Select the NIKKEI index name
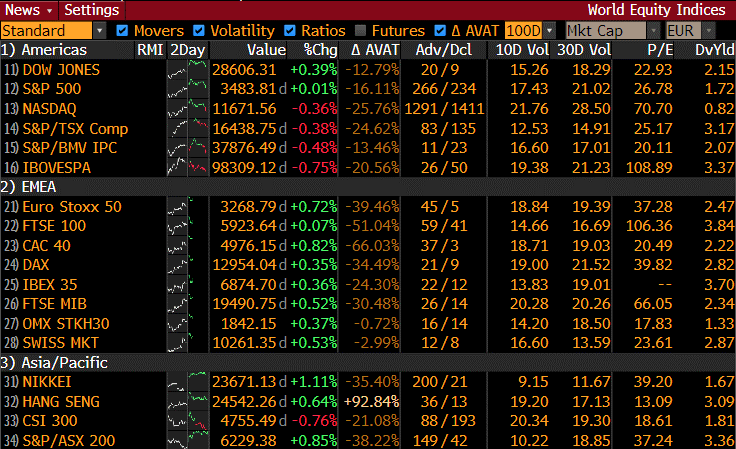 click(x=47, y=382)
